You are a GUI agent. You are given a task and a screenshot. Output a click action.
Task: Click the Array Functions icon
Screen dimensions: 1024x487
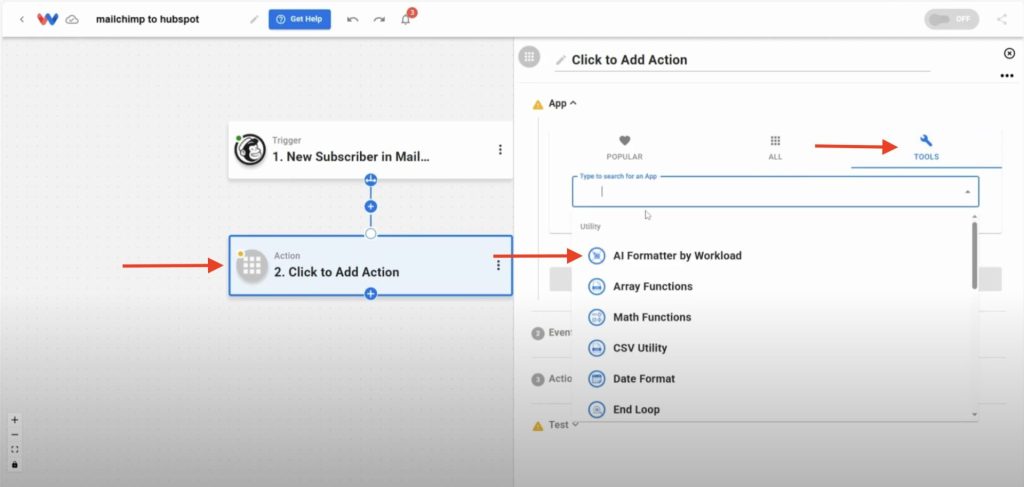pos(596,287)
